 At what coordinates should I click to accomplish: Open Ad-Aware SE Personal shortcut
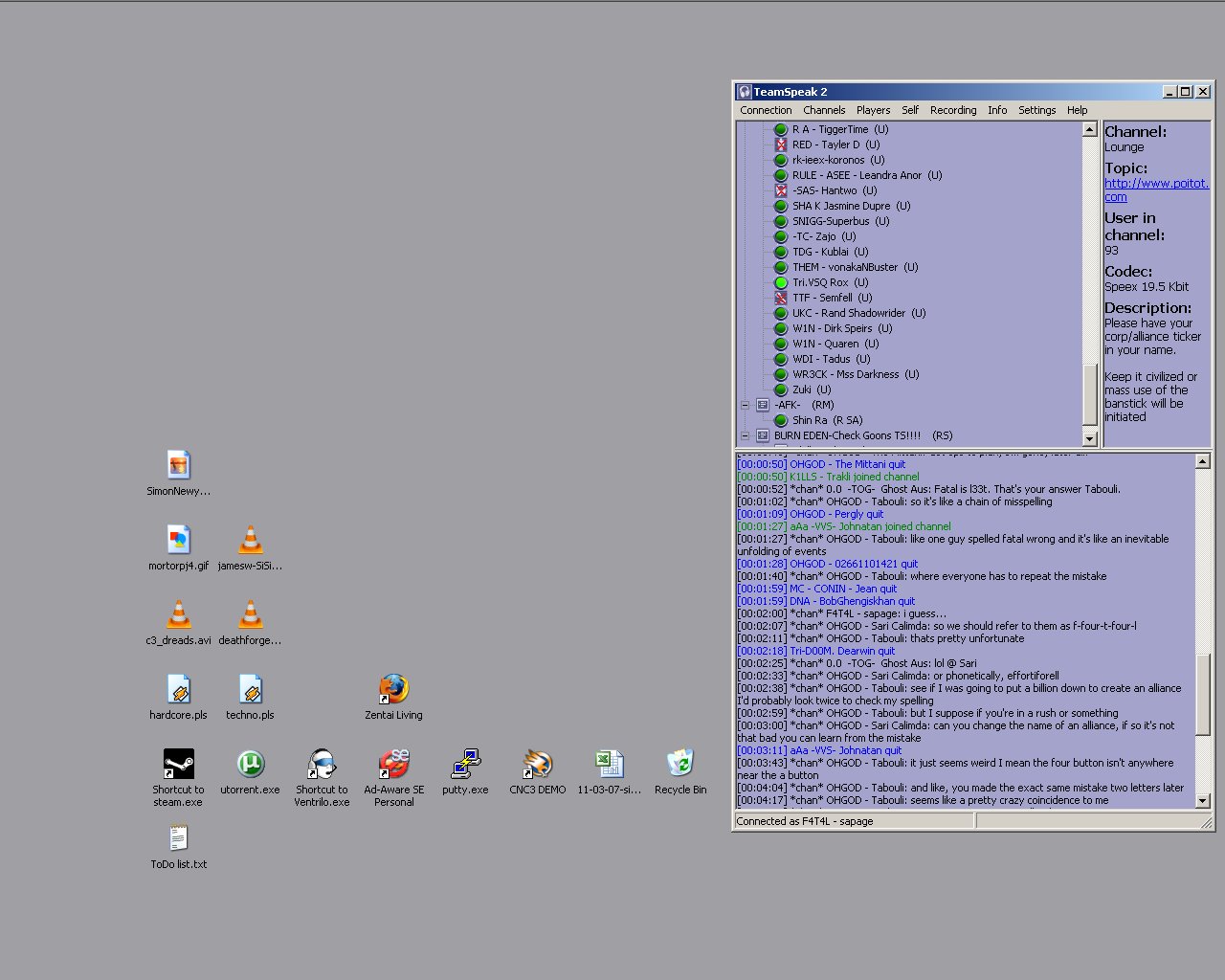[x=393, y=764]
